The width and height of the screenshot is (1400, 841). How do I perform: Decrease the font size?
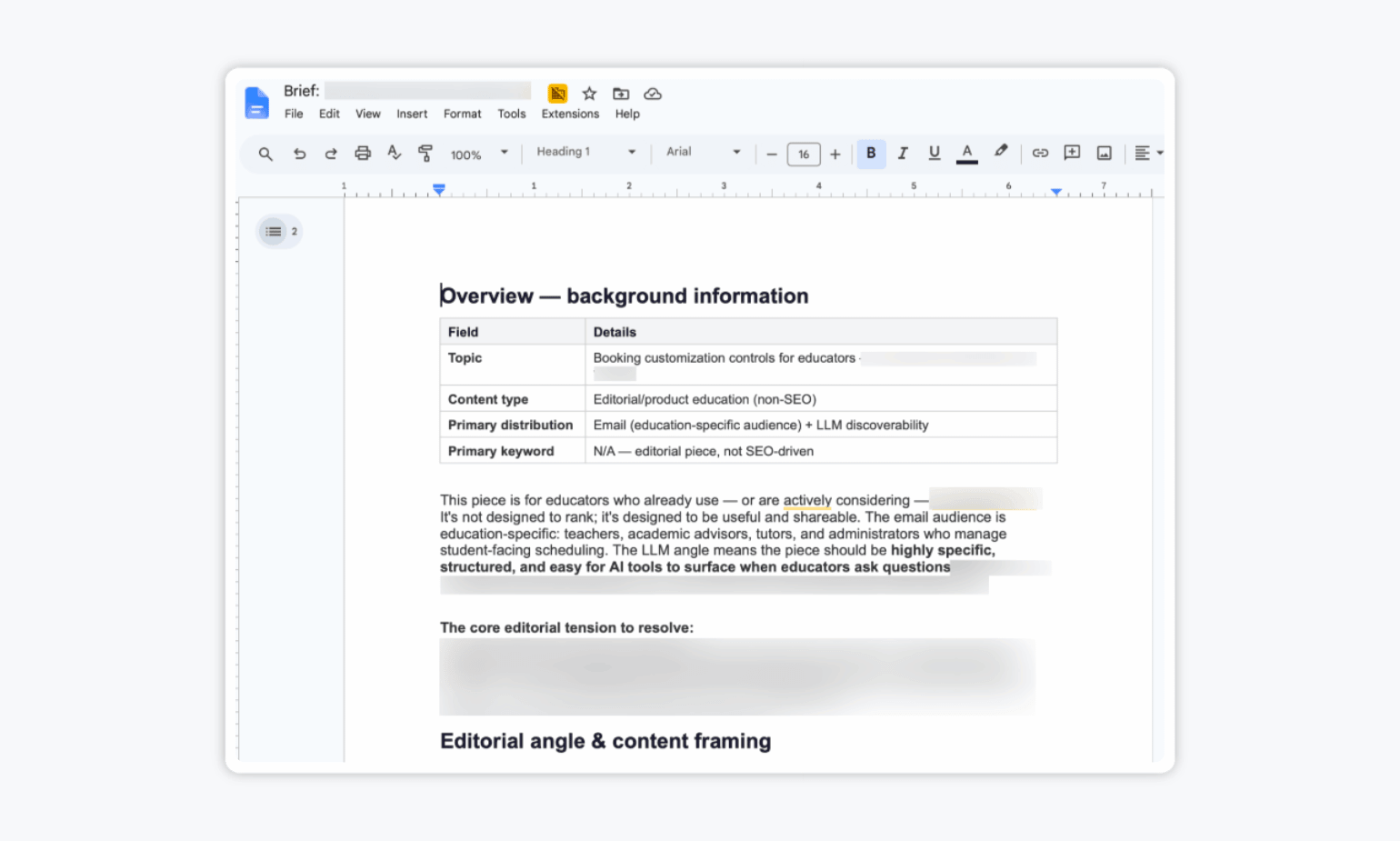(x=772, y=155)
